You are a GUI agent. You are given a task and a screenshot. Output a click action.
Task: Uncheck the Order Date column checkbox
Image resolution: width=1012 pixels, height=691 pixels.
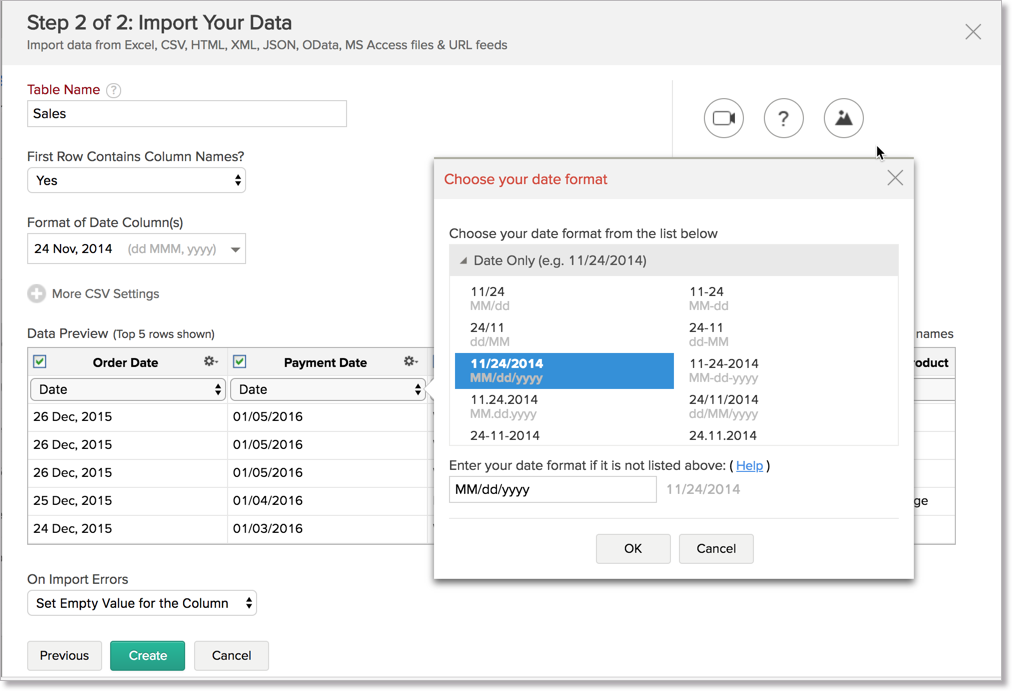(x=40, y=361)
